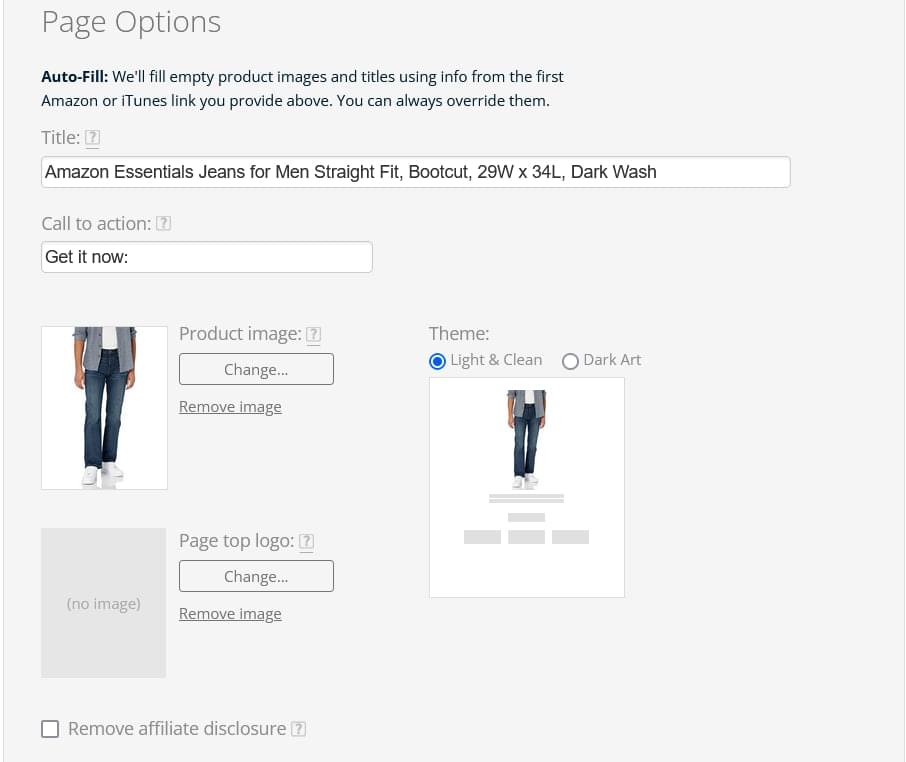Viewport: 906px width, 762px height.
Task: Open the Product image help icon
Action: [x=313, y=334]
